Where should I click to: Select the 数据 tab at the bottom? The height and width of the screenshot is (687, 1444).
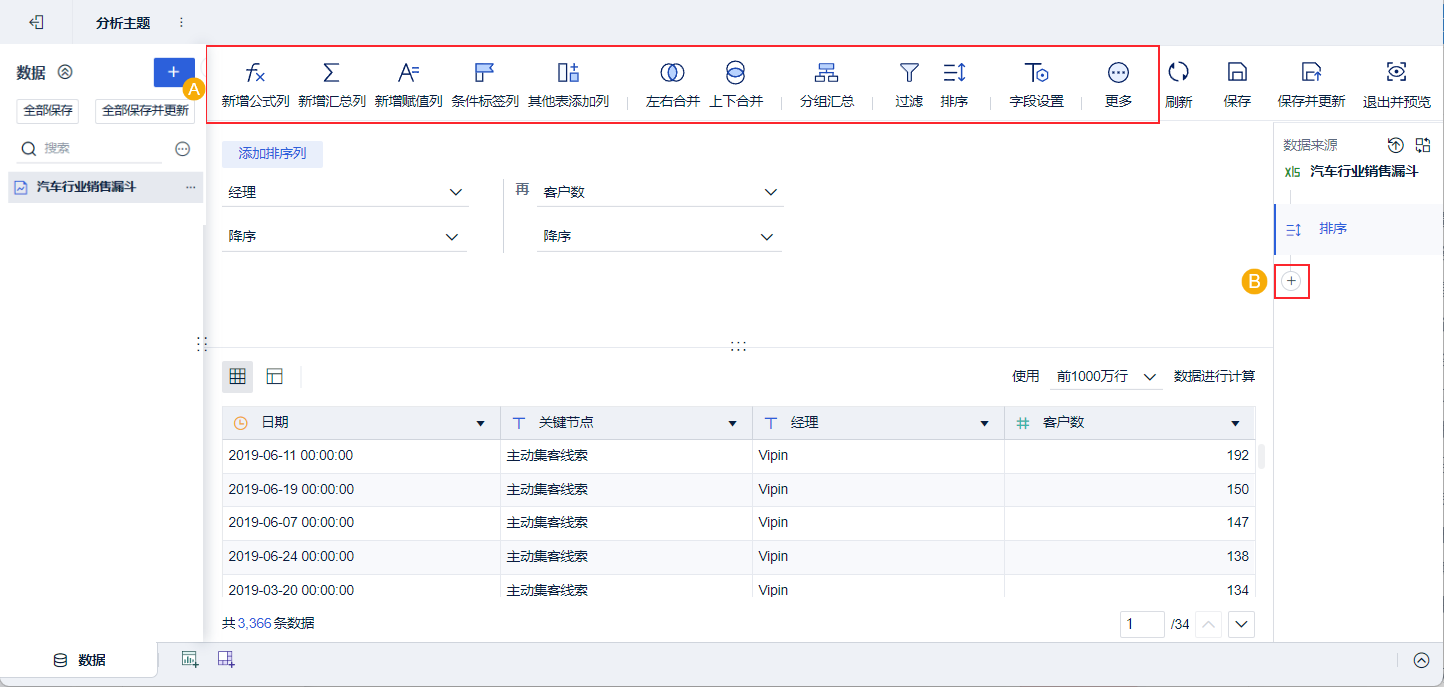pos(79,660)
